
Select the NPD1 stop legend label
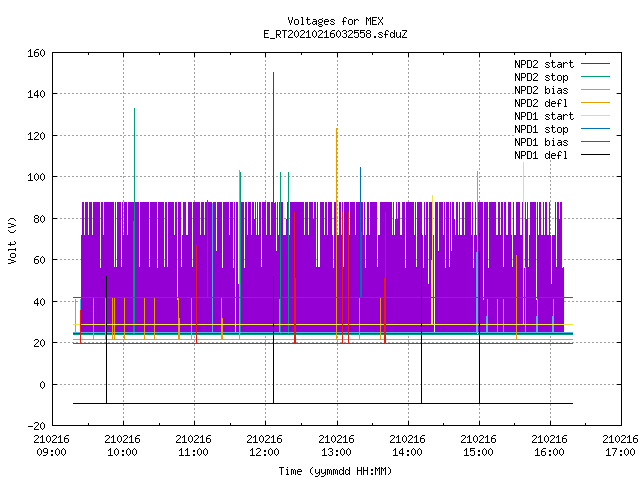[541, 129]
